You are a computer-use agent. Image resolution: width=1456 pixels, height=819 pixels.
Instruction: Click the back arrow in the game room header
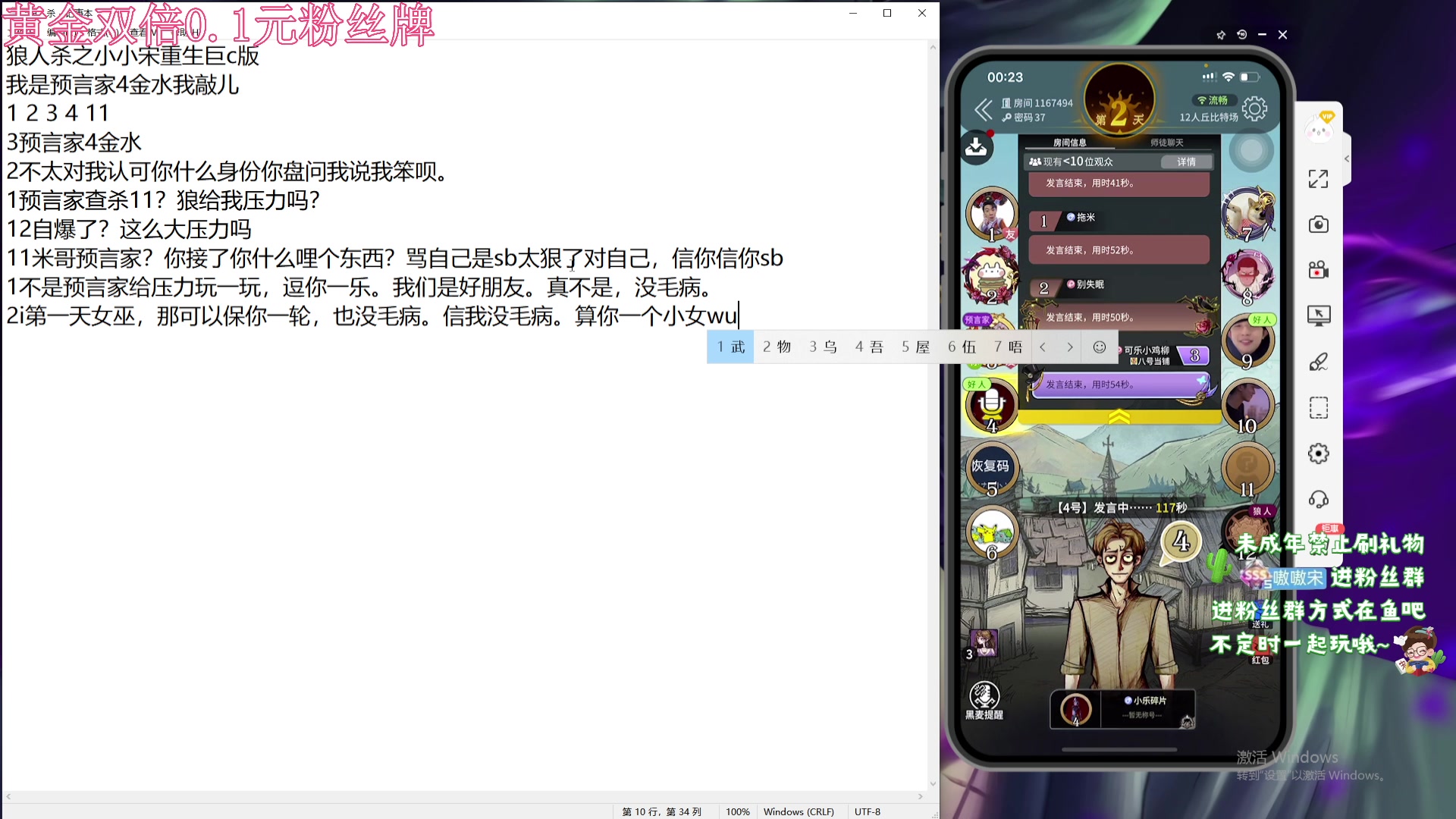tap(983, 110)
